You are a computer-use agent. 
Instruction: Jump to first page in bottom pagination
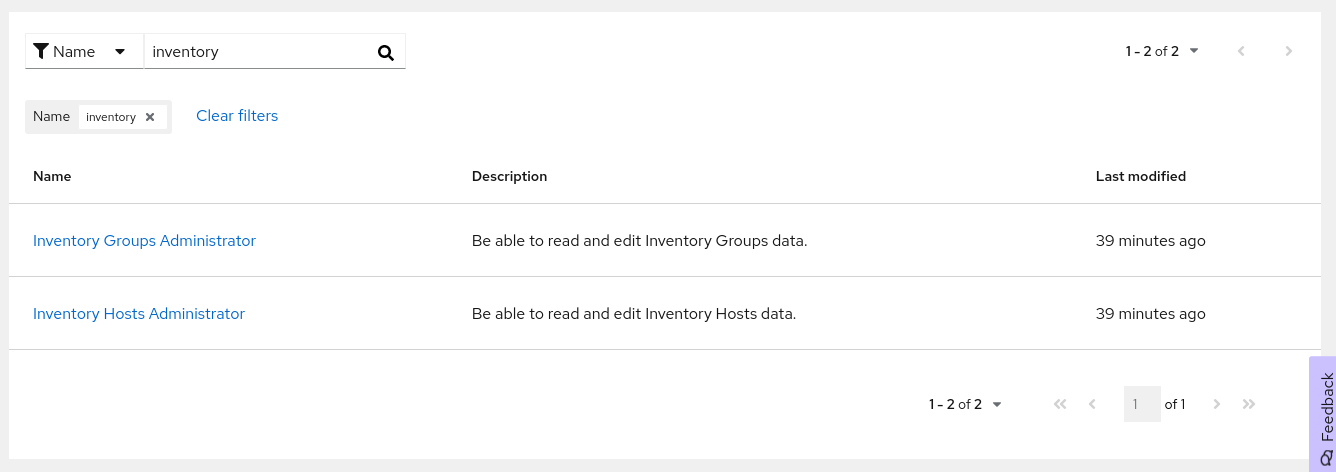click(1060, 404)
